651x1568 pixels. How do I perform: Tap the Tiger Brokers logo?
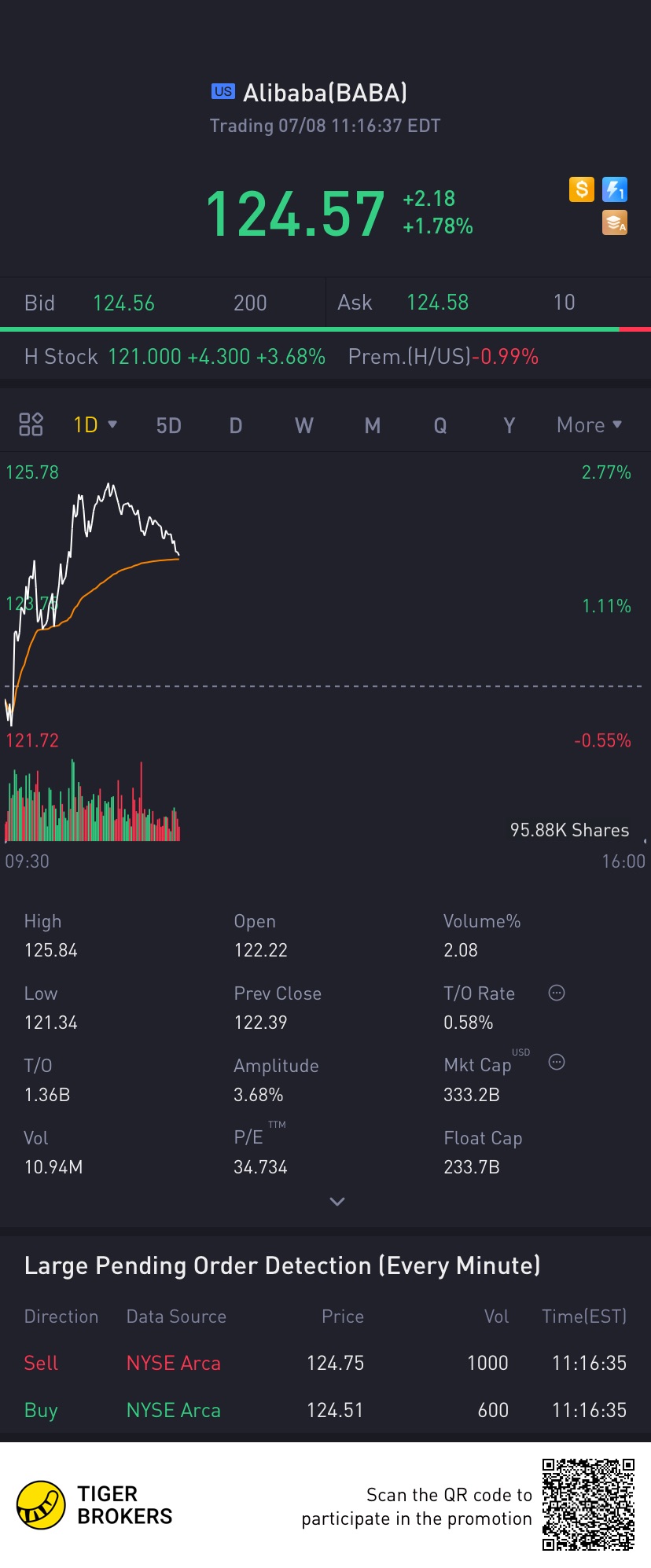[x=41, y=1504]
